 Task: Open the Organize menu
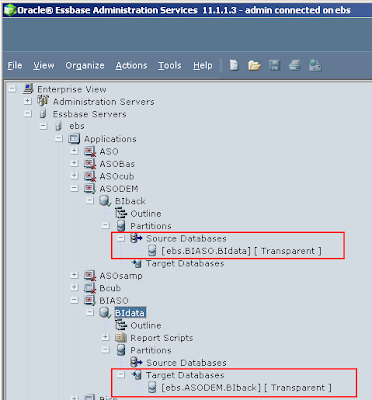[85, 65]
